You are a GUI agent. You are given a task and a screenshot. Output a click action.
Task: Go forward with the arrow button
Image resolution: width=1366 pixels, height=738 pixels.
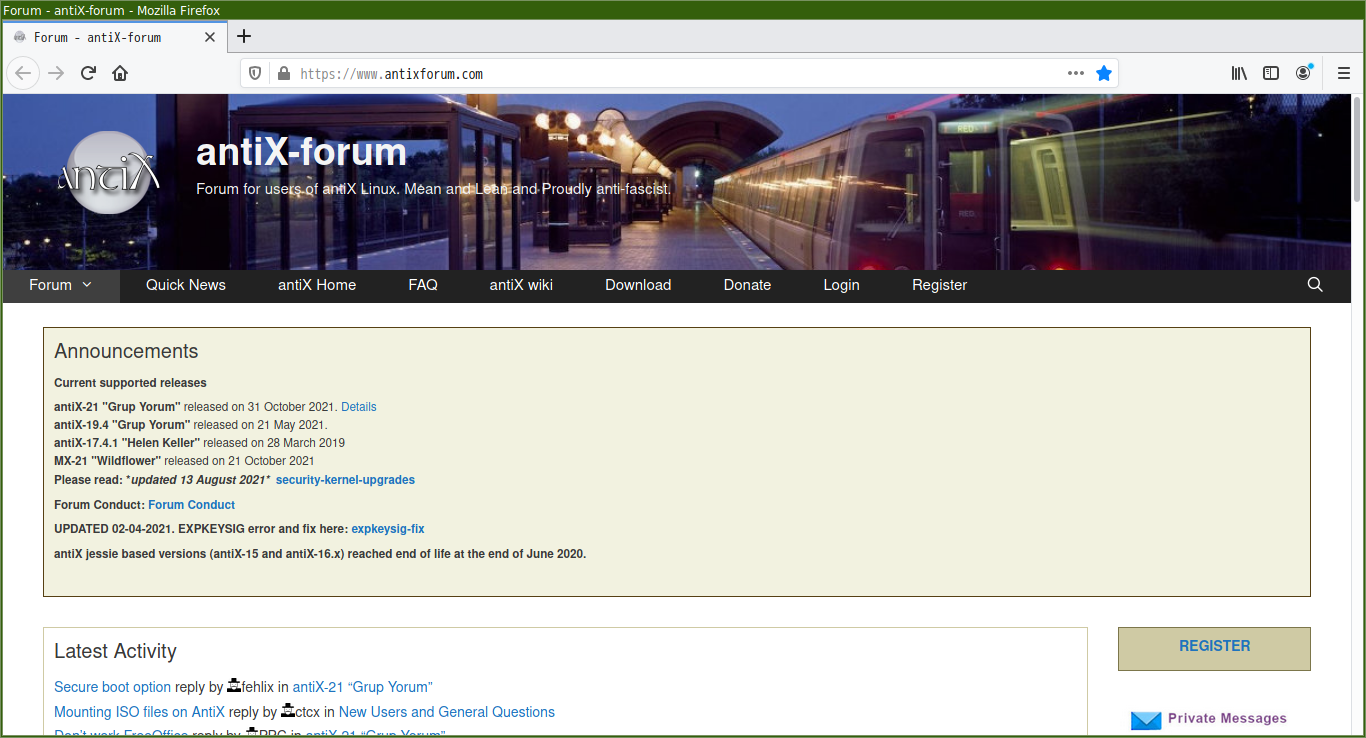point(56,73)
